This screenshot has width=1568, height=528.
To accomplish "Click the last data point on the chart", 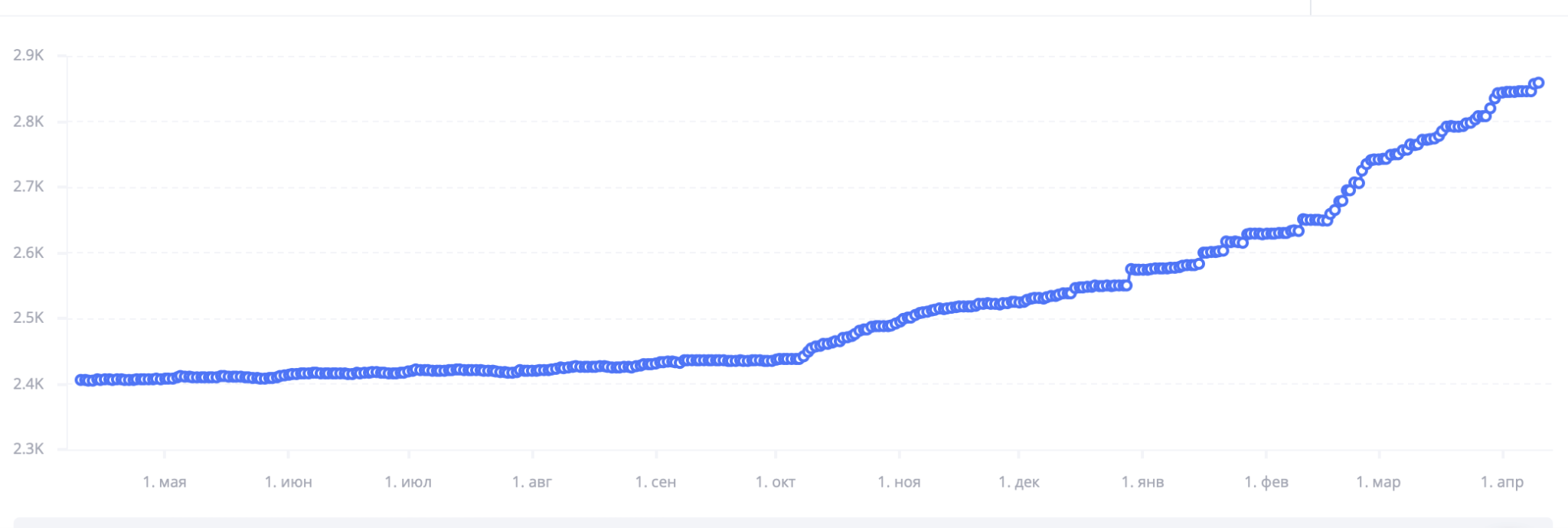I will (x=1538, y=83).
